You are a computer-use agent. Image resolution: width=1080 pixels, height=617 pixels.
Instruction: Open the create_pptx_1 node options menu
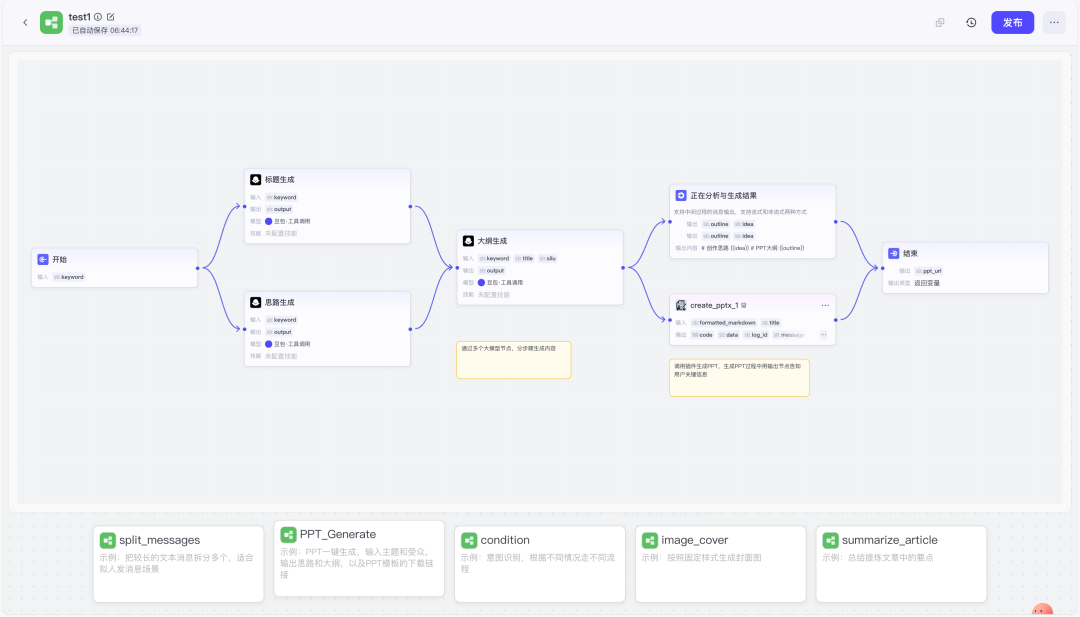tap(825, 305)
